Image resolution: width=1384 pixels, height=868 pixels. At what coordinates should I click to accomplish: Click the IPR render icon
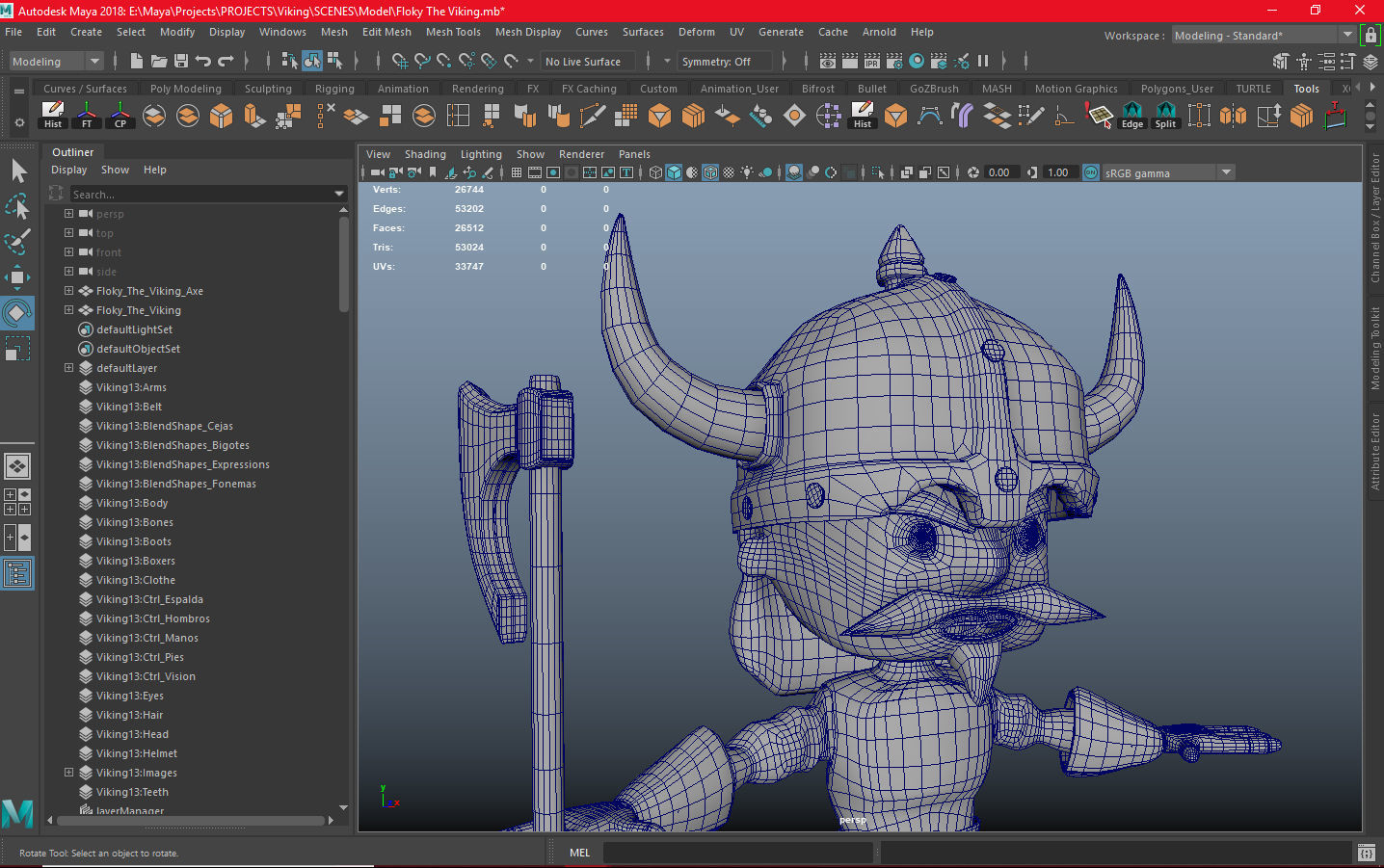(872, 61)
